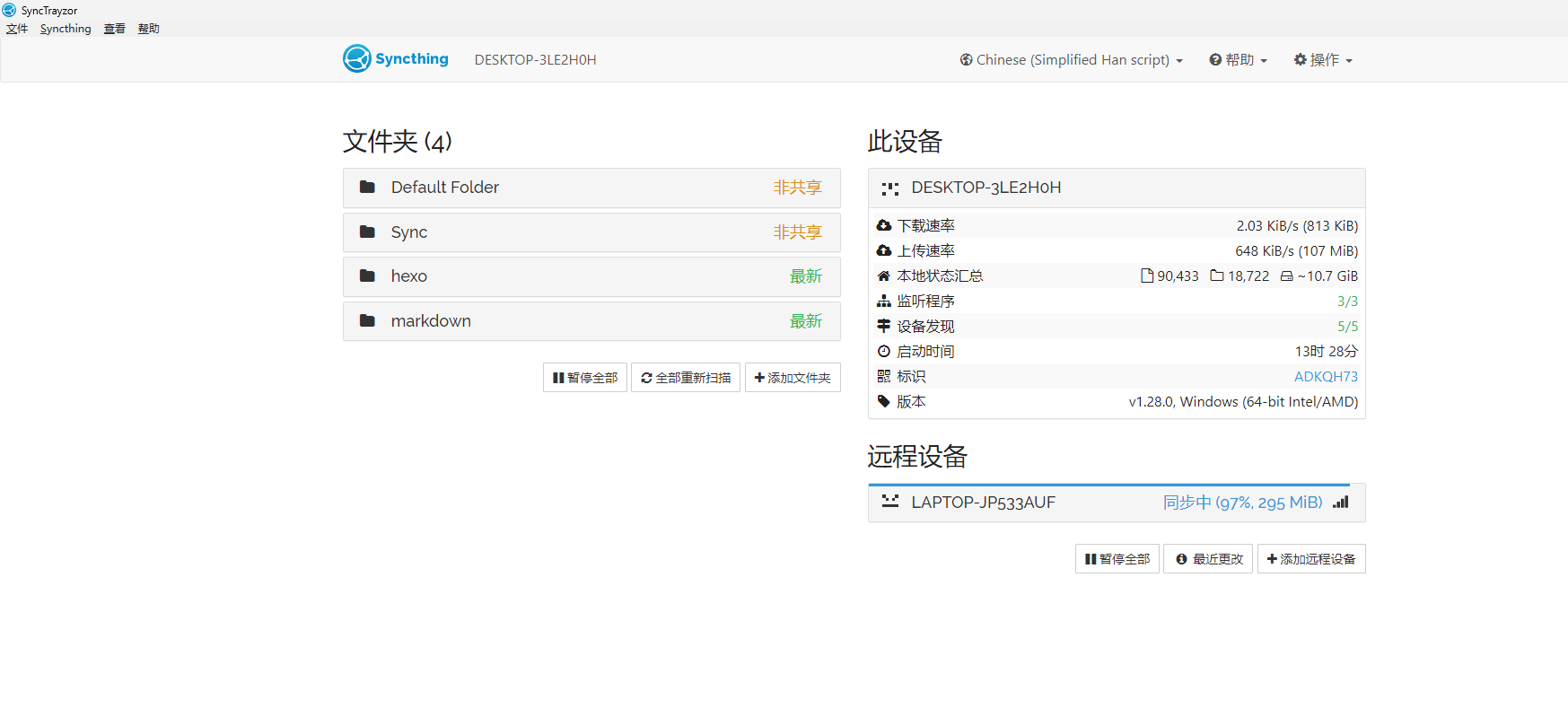Image resolution: width=1568 pixels, height=726 pixels.
Task: Click the help question mark icon
Action: pos(1215,59)
